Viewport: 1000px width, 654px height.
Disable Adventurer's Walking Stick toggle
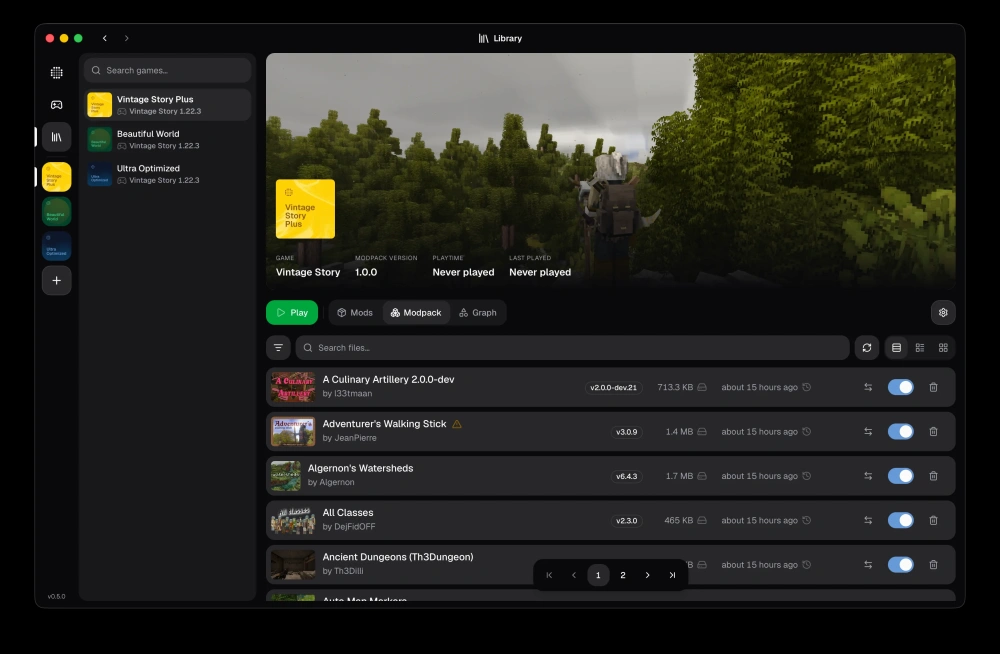point(901,432)
